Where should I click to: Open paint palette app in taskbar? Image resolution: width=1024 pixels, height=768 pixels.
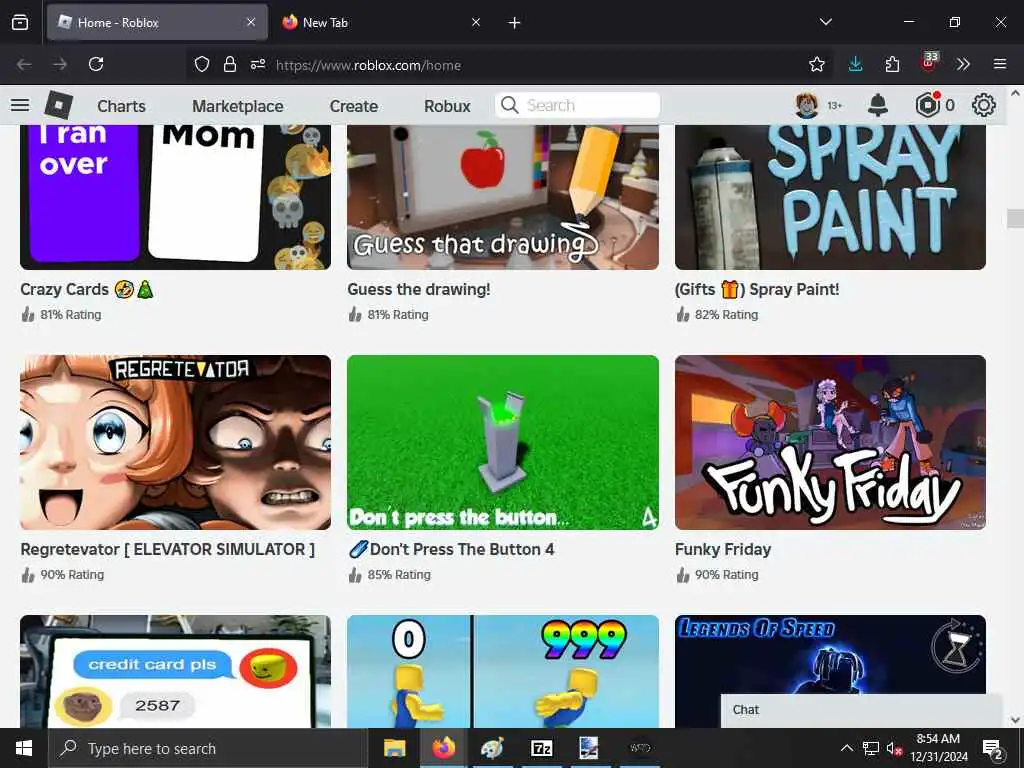click(492, 748)
